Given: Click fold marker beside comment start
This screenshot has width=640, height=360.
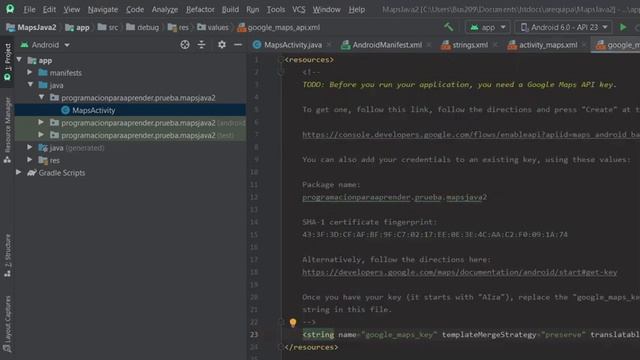Looking at the screenshot, I should click(x=280, y=72).
